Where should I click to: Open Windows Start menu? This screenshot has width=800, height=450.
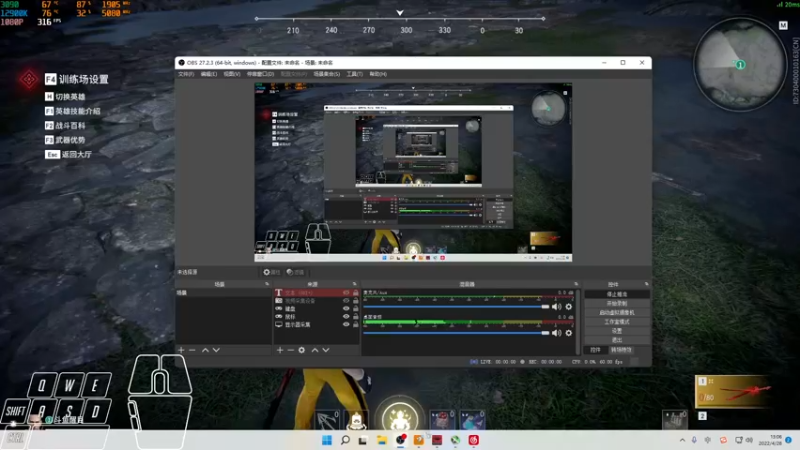click(327, 440)
